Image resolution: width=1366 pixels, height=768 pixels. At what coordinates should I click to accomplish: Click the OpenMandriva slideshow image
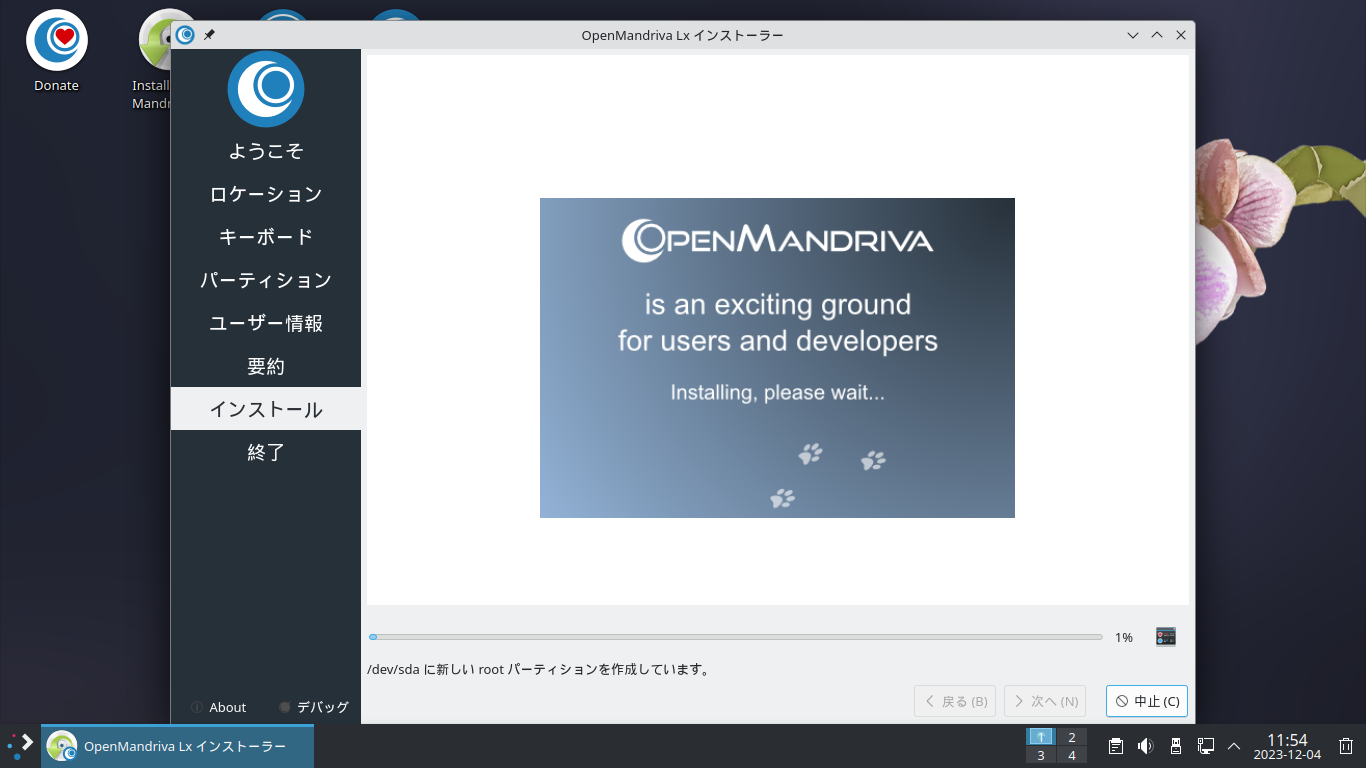[777, 358]
